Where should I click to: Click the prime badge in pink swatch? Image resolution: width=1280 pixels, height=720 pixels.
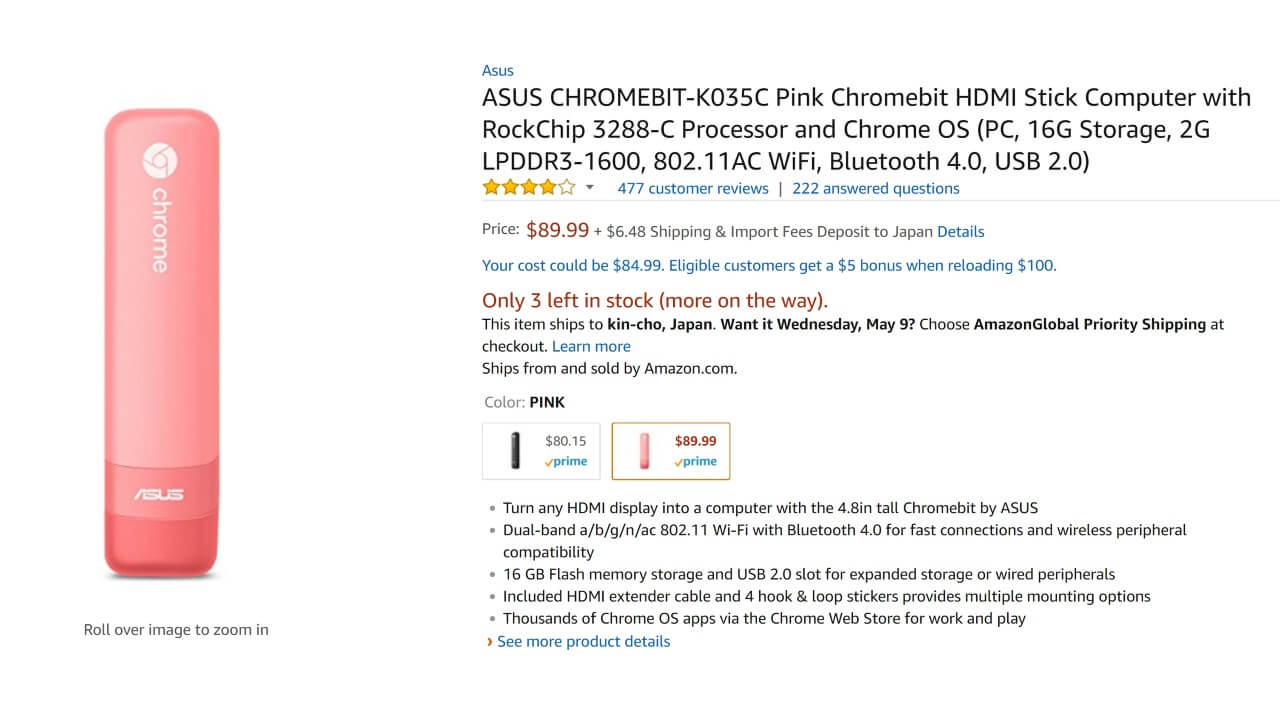click(x=695, y=462)
